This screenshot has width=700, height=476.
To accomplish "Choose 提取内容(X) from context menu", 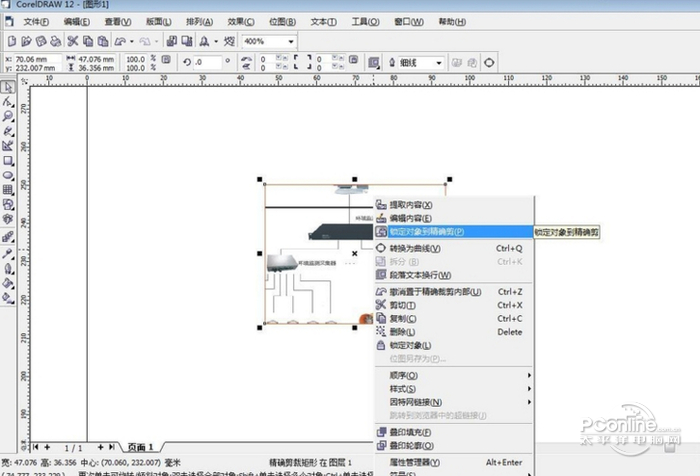I will pos(410,204).
